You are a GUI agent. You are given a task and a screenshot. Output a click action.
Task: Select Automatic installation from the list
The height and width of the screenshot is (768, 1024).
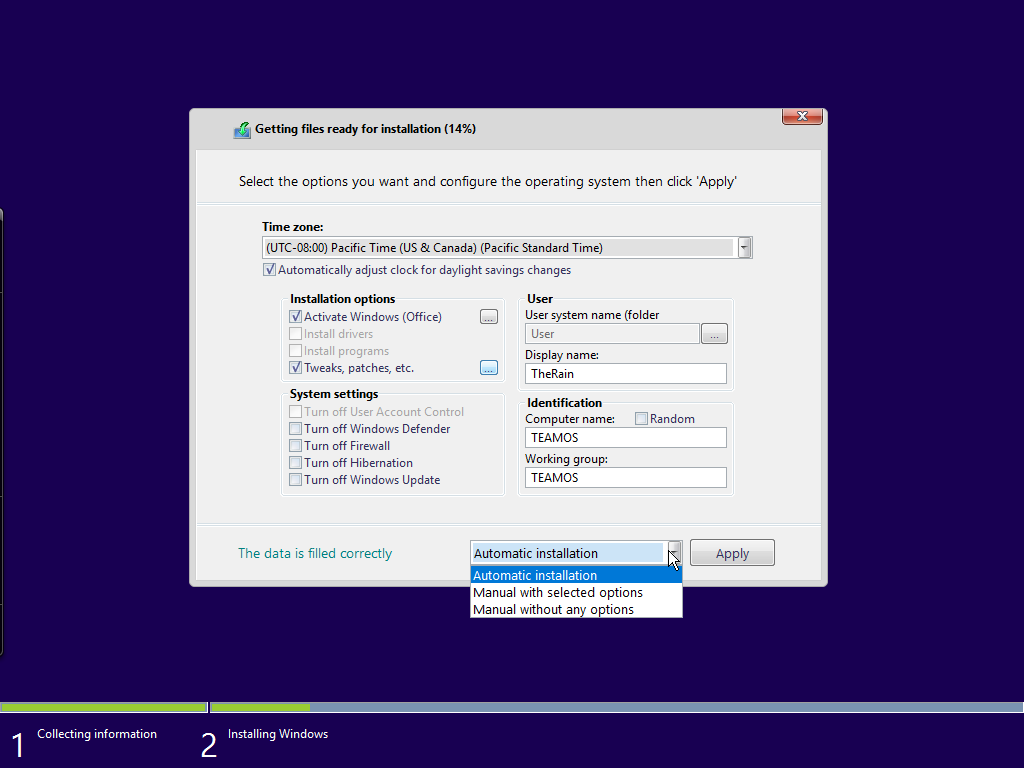(576, 575)
